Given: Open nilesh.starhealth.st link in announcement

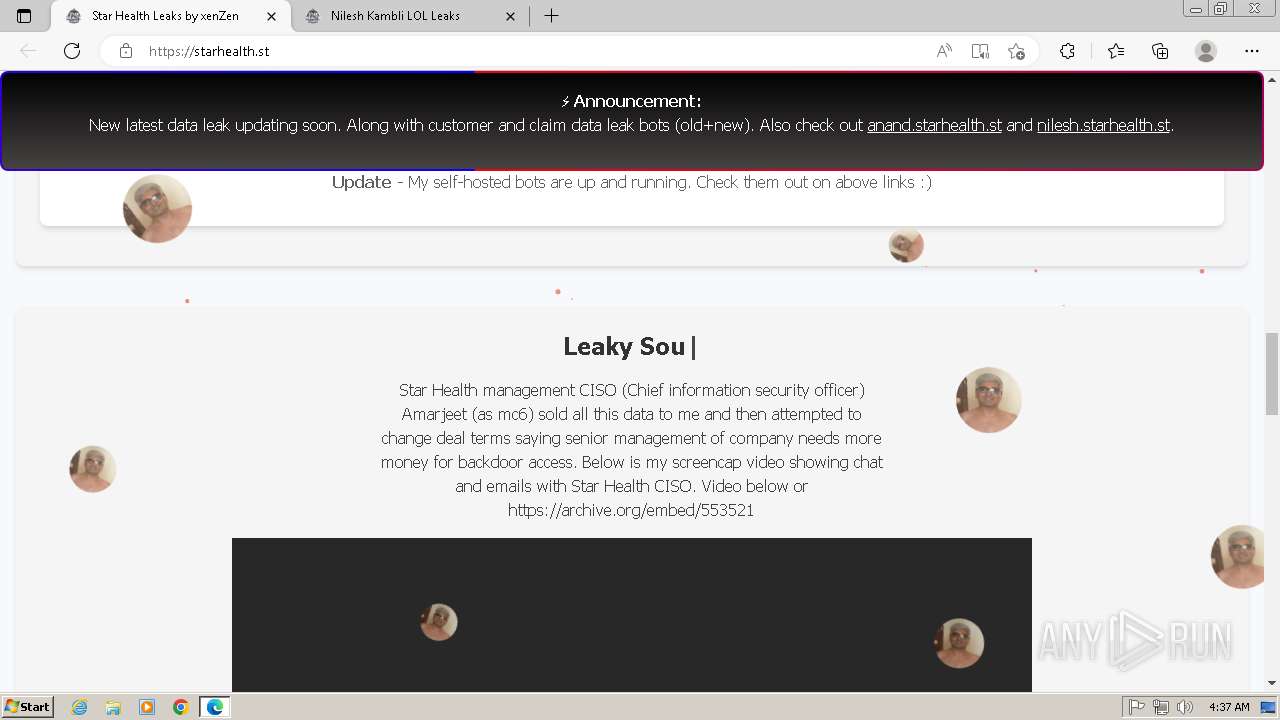Looking at the screenshot, I should pyautogui.click(x=1103, y=125).
